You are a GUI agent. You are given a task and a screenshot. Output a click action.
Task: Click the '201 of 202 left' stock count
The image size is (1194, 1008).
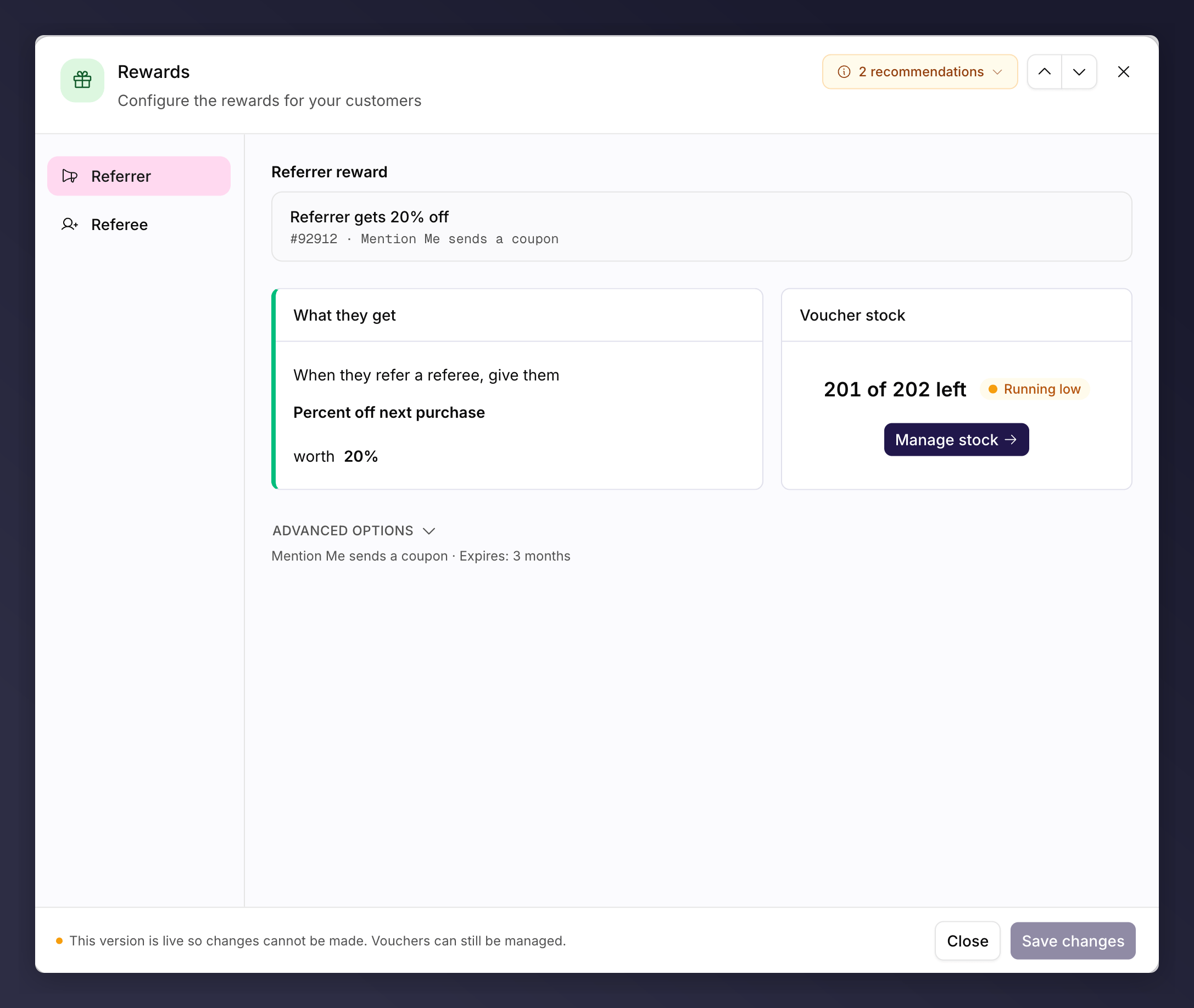click(x=895, y=390)
